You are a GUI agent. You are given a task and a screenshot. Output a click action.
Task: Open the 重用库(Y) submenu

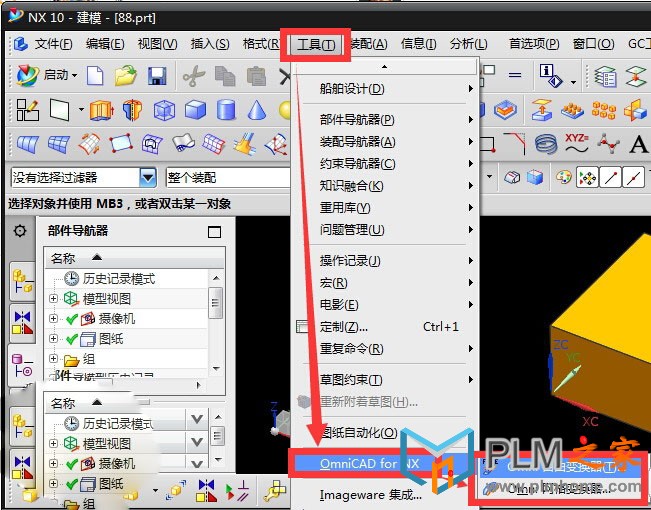[387, 207]
